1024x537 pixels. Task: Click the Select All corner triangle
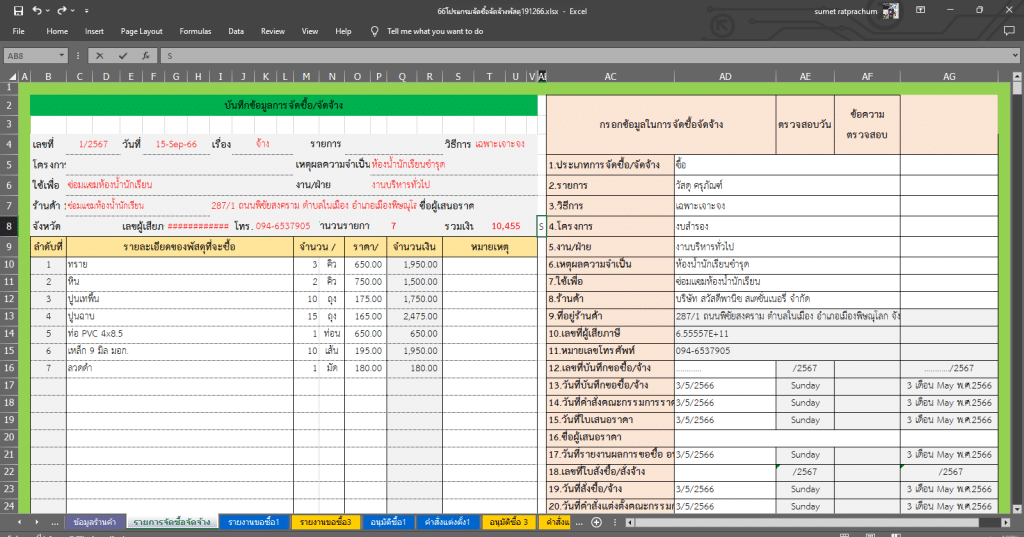[x=11, y=76]
